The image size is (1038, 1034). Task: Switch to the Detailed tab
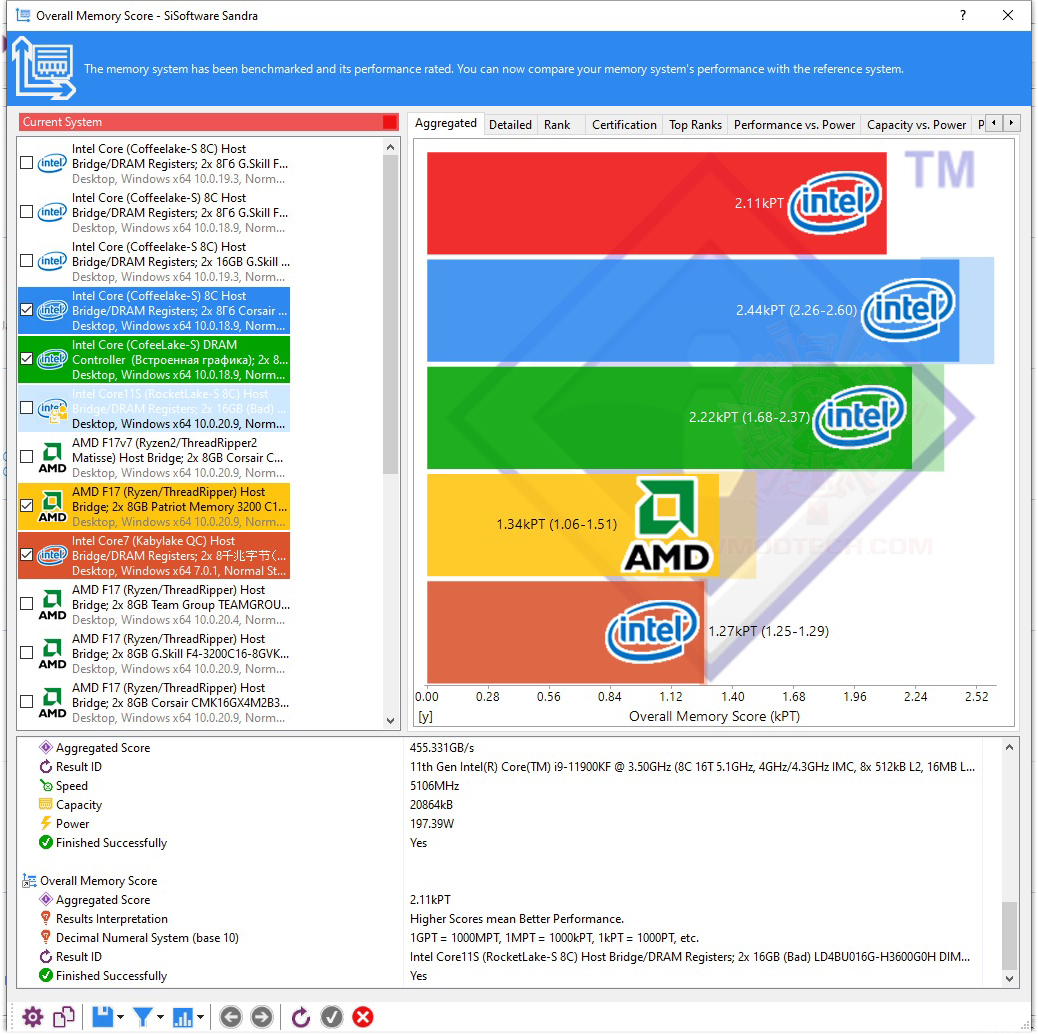(510, 124)
